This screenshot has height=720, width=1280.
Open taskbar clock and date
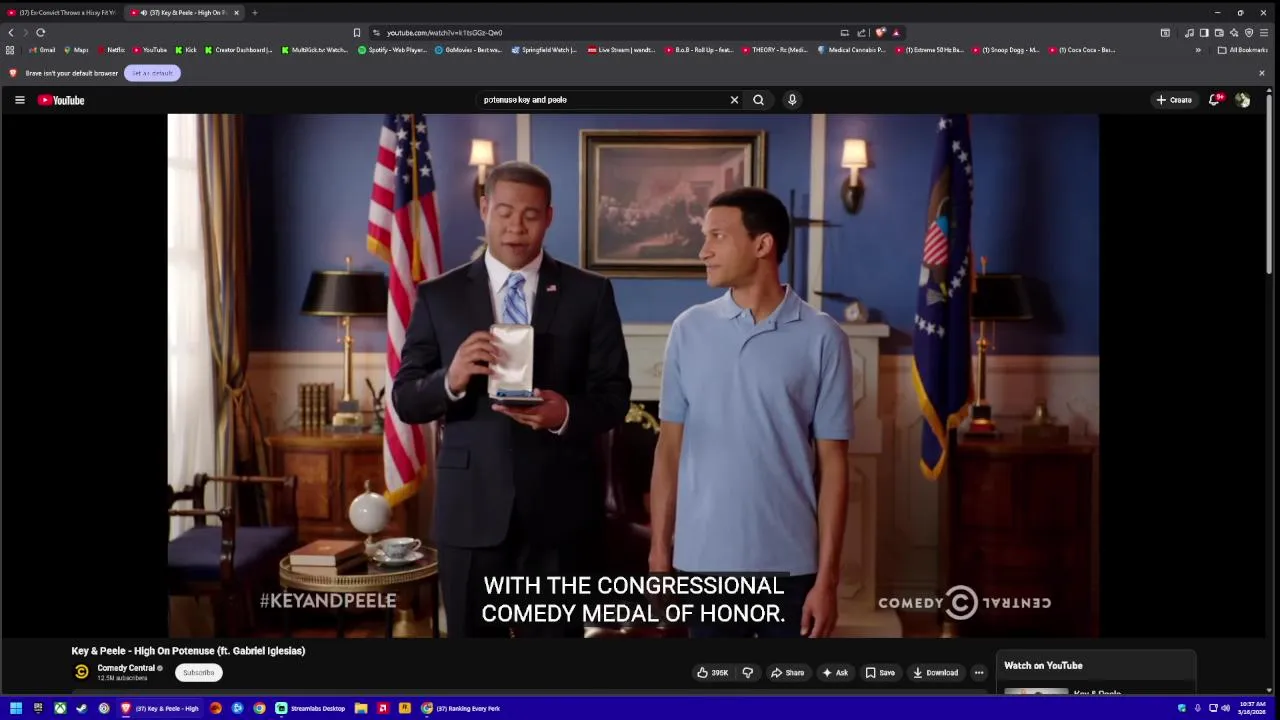[1252, 708]
